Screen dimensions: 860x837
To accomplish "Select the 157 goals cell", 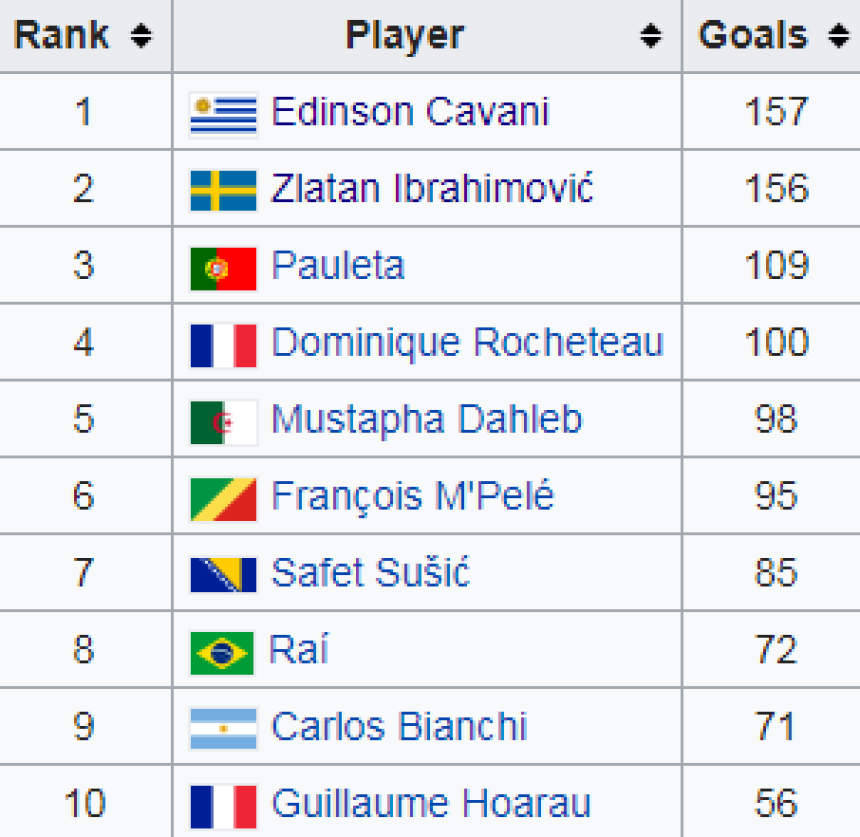I will tap(771, 111).
